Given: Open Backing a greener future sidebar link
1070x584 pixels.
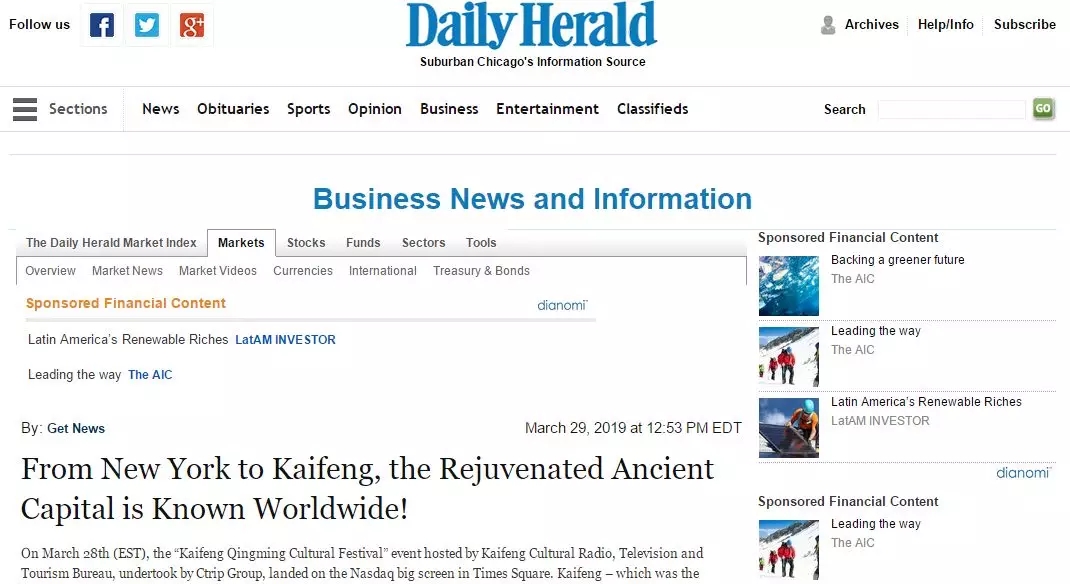Looking at the screenshot, I should tap(897, 260).
